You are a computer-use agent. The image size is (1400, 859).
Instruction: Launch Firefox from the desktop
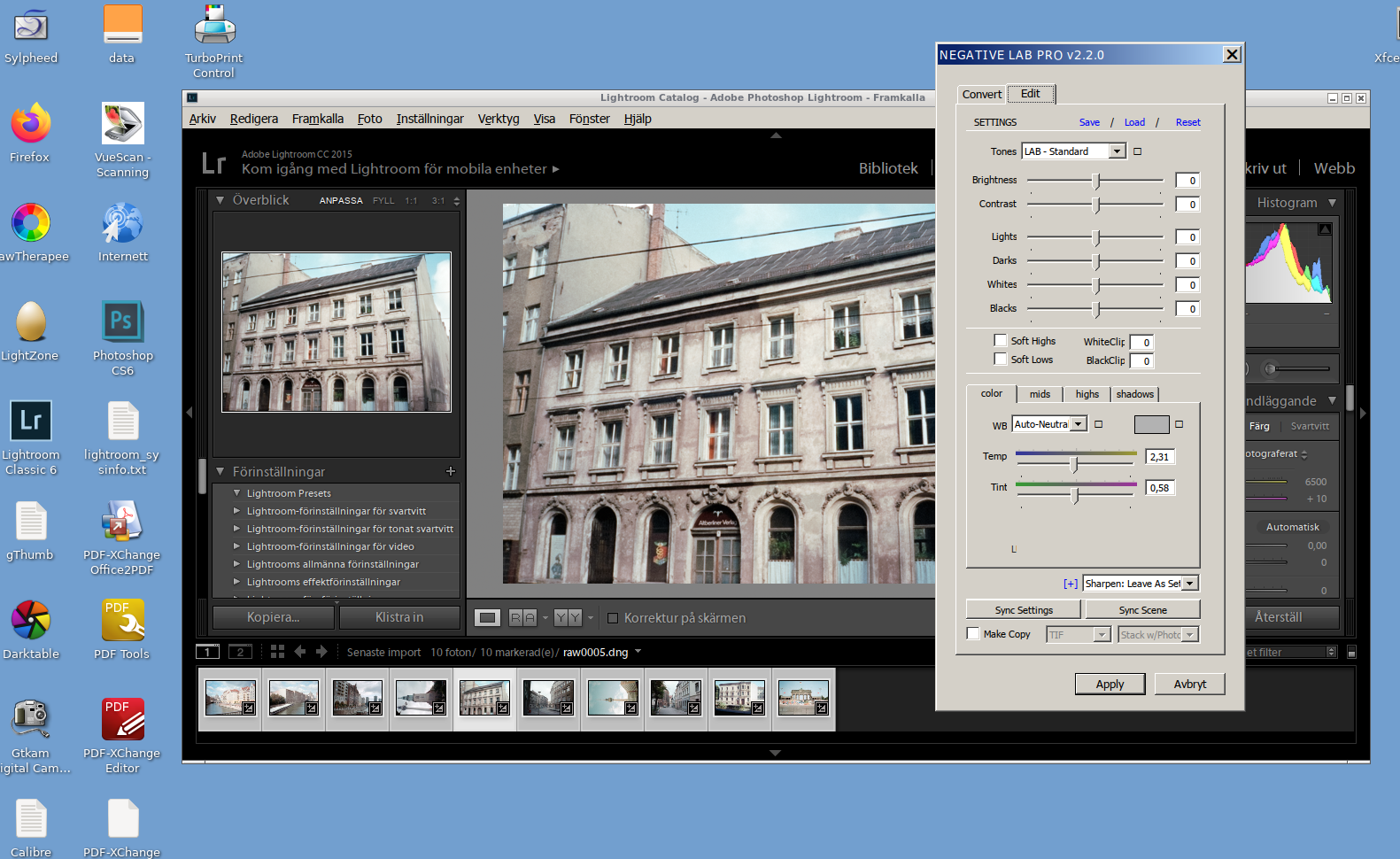(30, 133)
